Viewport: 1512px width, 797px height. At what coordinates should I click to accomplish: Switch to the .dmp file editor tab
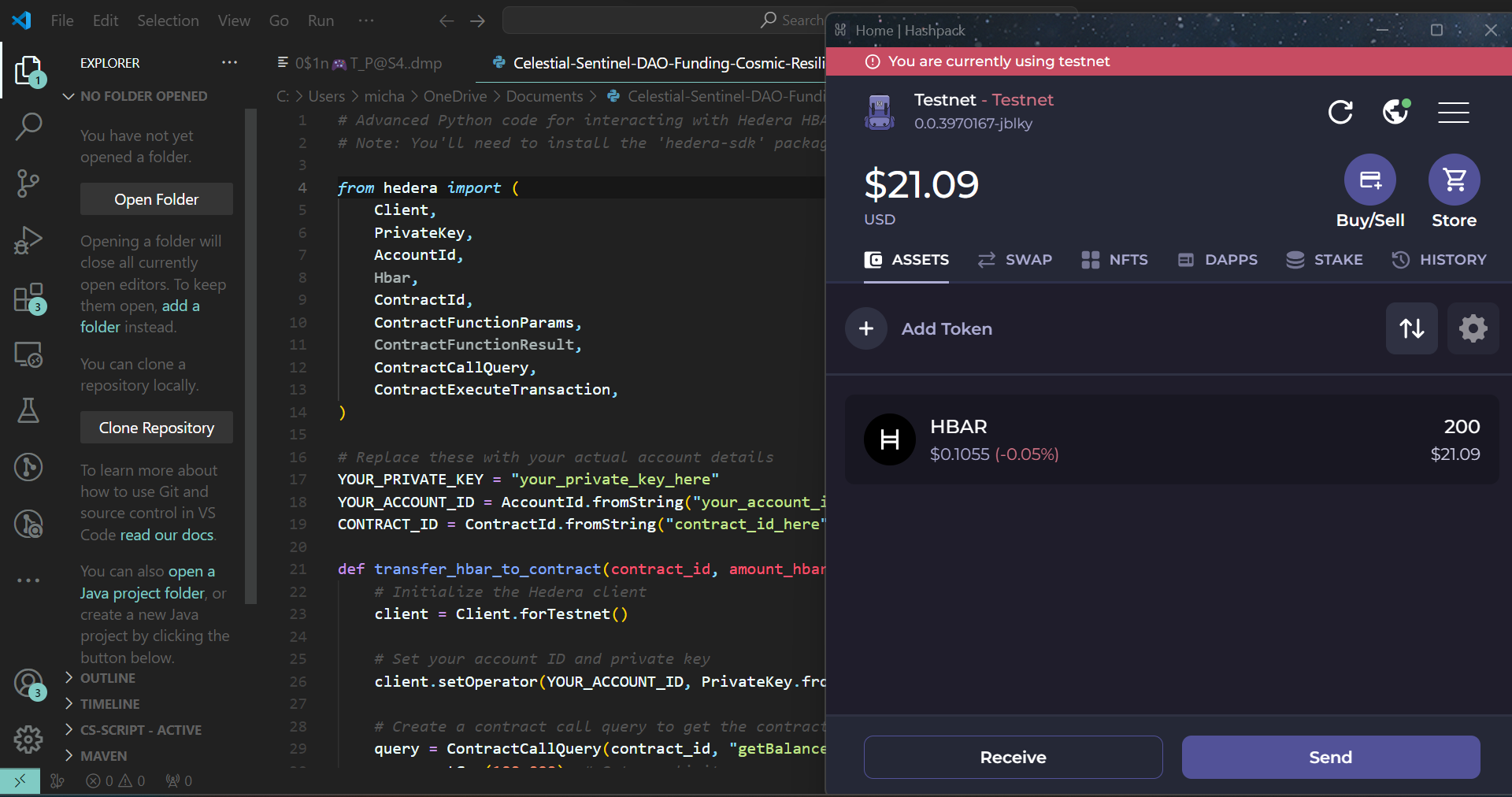(x=360, y=63)
